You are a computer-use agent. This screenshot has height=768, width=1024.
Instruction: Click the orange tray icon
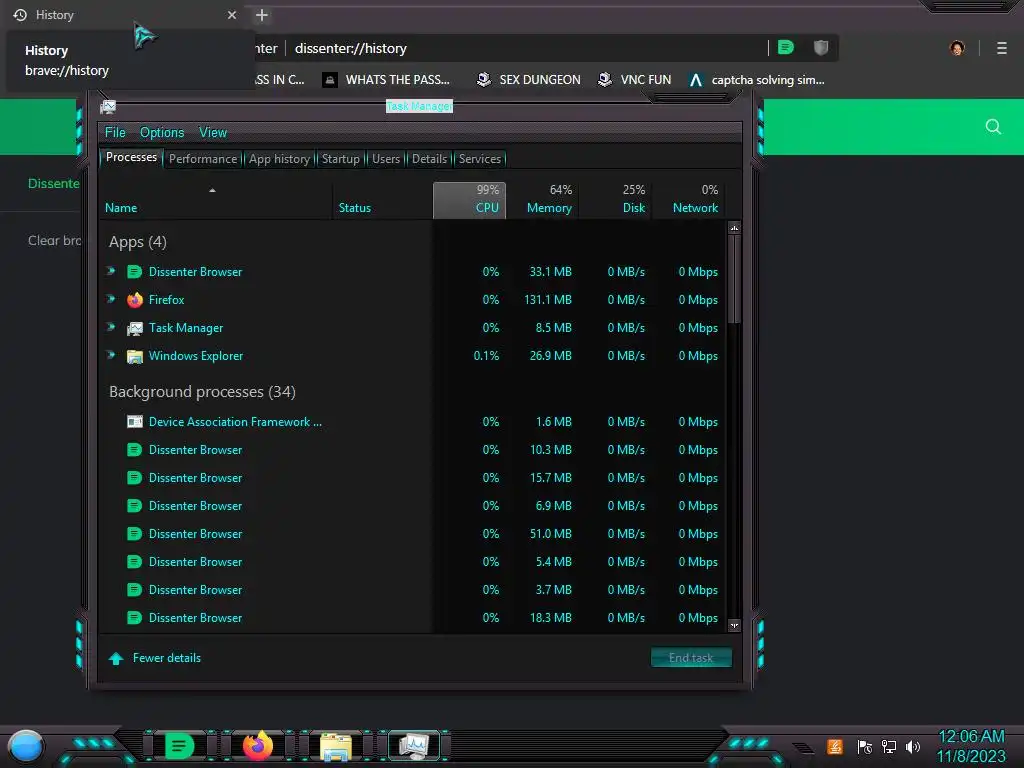point(835,746)
